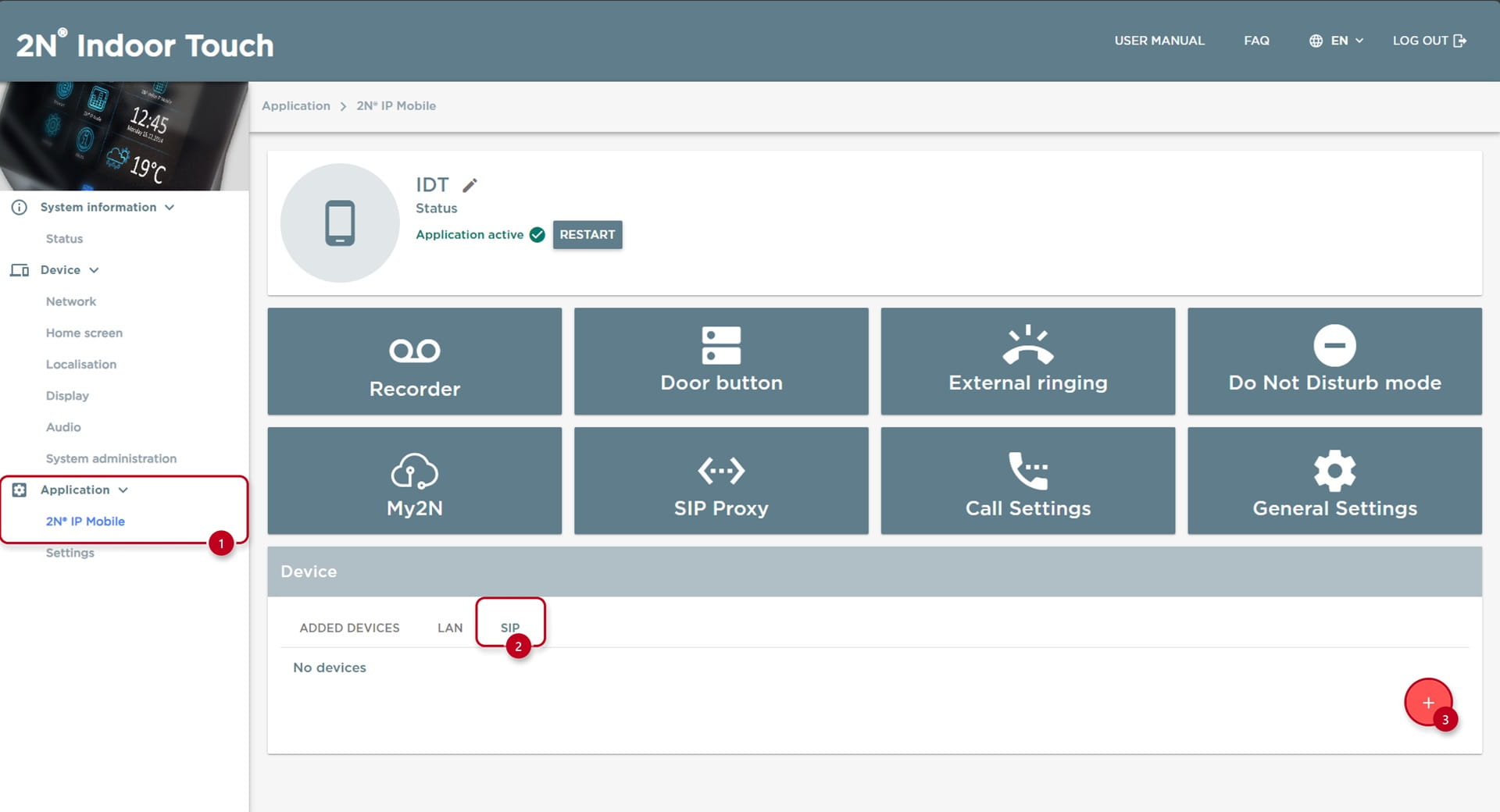Screen dimensions: 1500x812
Task: Collapse the Device section chevron
Action: tap(94, 270)
